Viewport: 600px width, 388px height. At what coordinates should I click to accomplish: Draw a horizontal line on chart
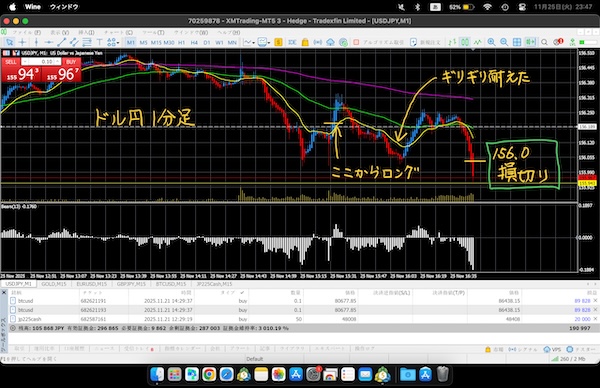[x=49, y=42]
